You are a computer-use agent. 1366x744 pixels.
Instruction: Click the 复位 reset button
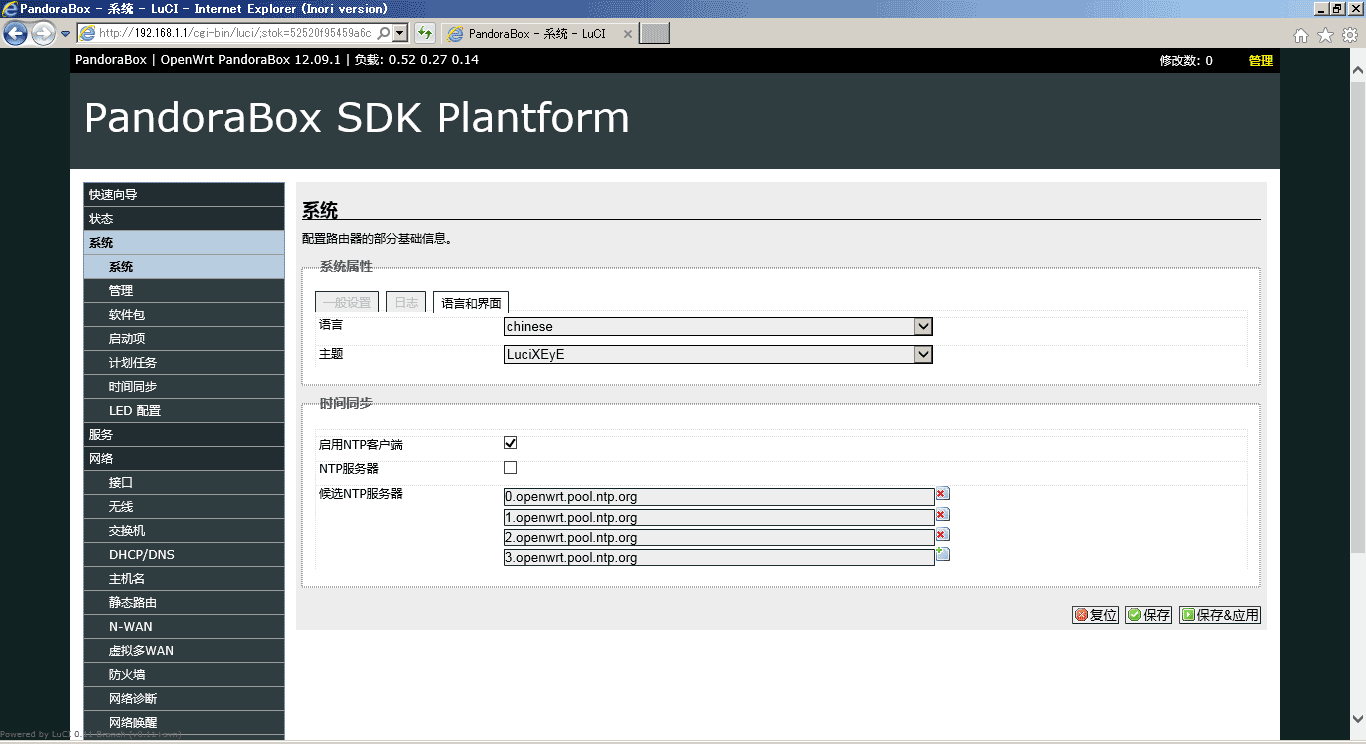point(1095,615)
